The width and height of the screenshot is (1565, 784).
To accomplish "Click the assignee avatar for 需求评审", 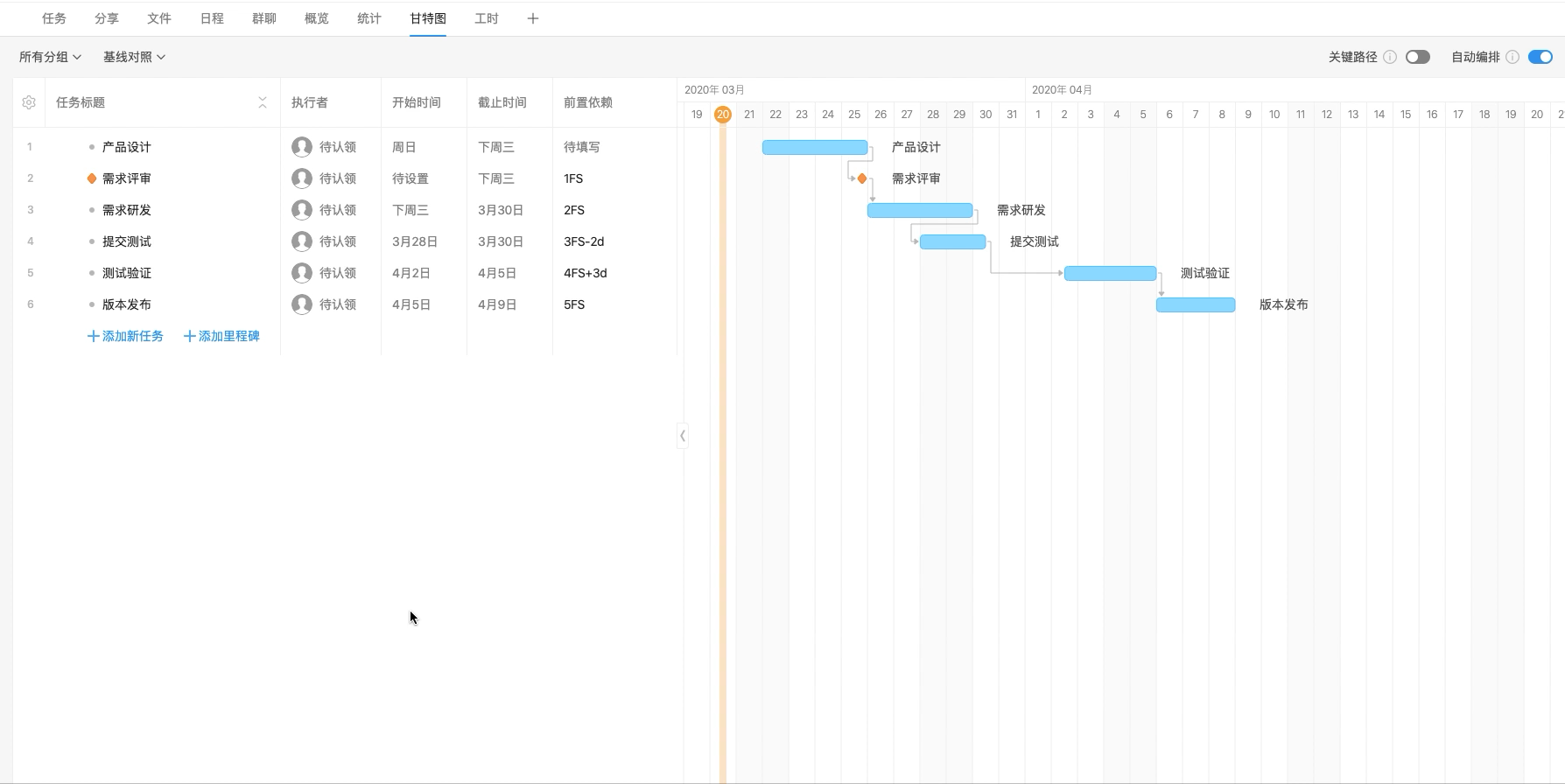I will pyautogui.click(x=302, y=178).
